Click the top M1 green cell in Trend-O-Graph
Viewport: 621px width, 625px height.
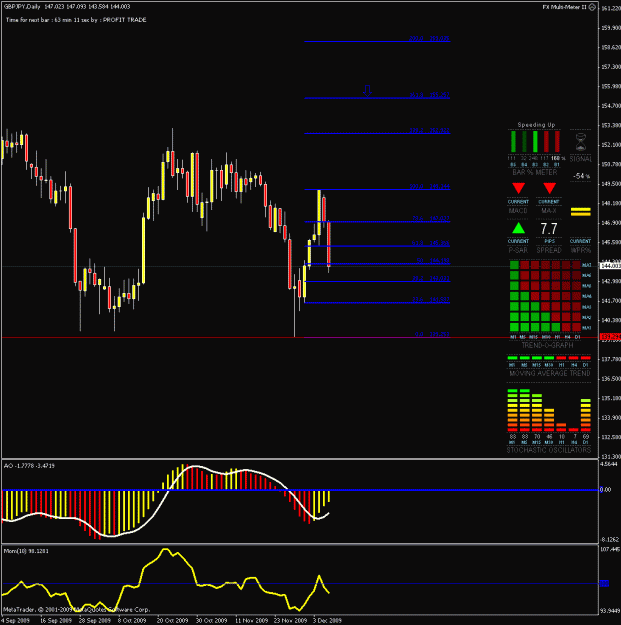tap(514, 265)
